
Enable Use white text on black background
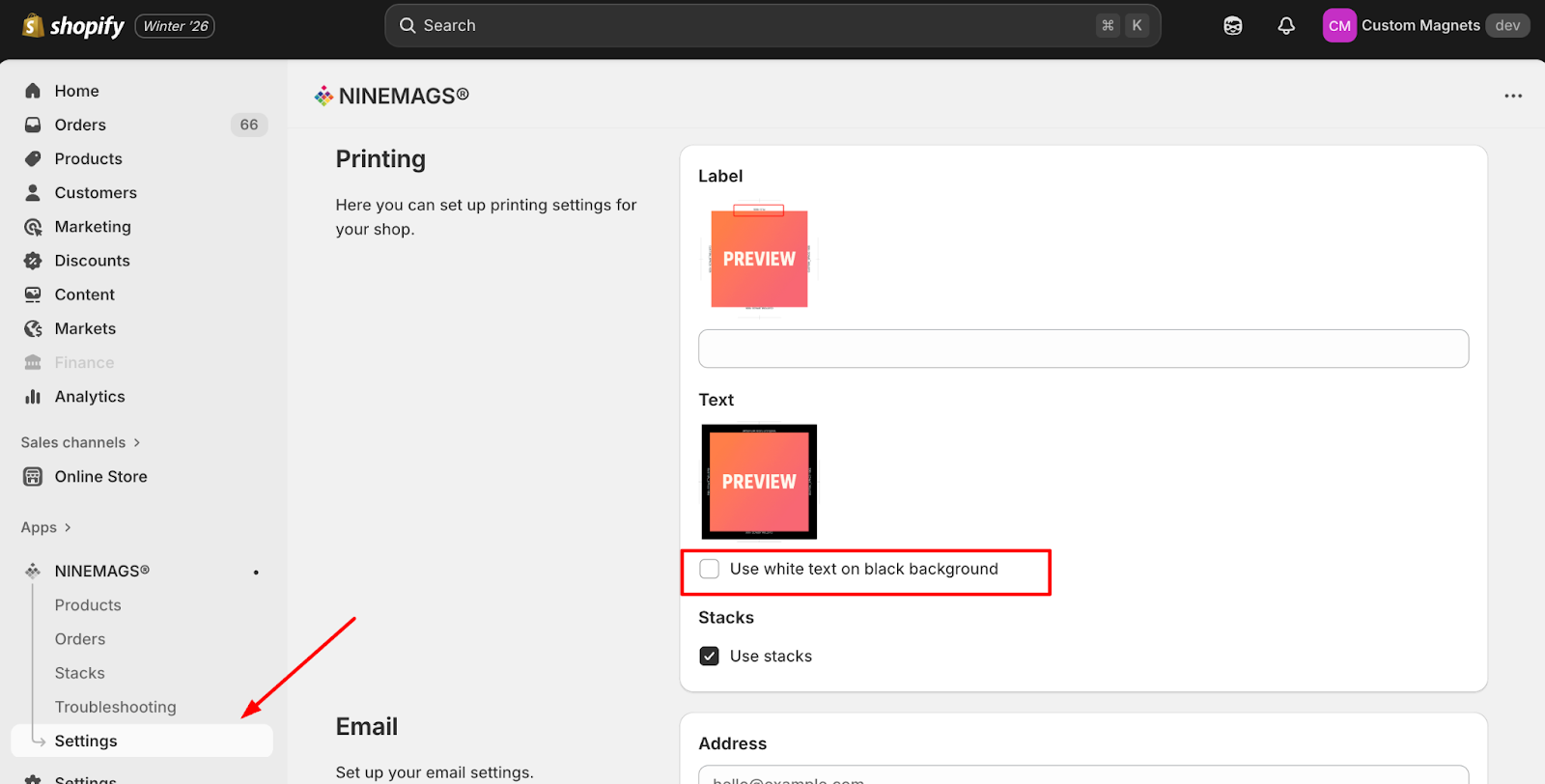coord(710,569)
